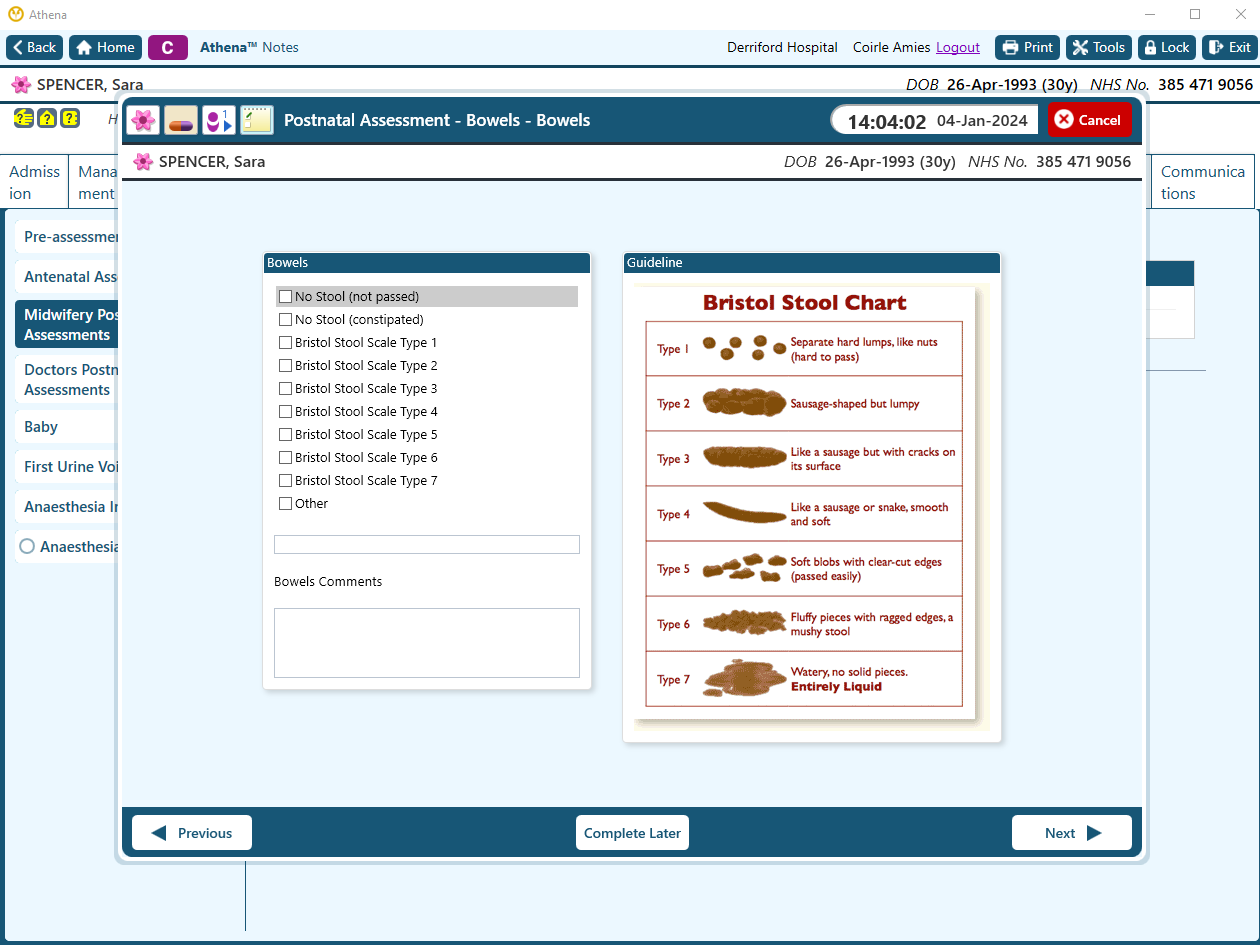Click the Athena logo in title bar

(x=15, y=14)
